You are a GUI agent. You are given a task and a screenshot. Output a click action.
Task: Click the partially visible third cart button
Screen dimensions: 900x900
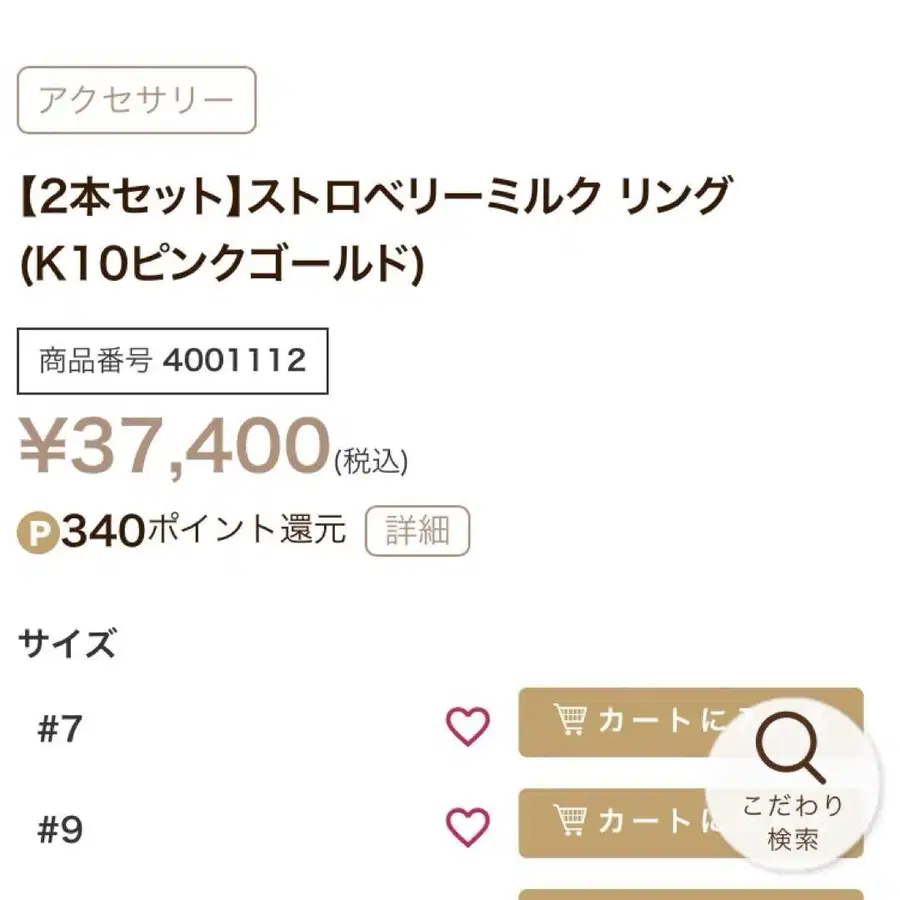tap(691, 894)
